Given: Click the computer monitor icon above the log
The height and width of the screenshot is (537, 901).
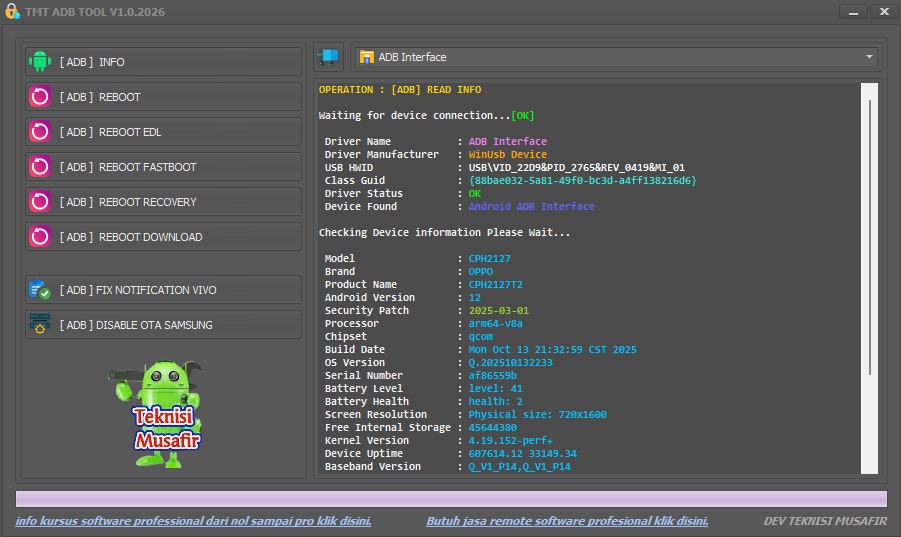Looking at the screenshot, I should coord(329,57).
